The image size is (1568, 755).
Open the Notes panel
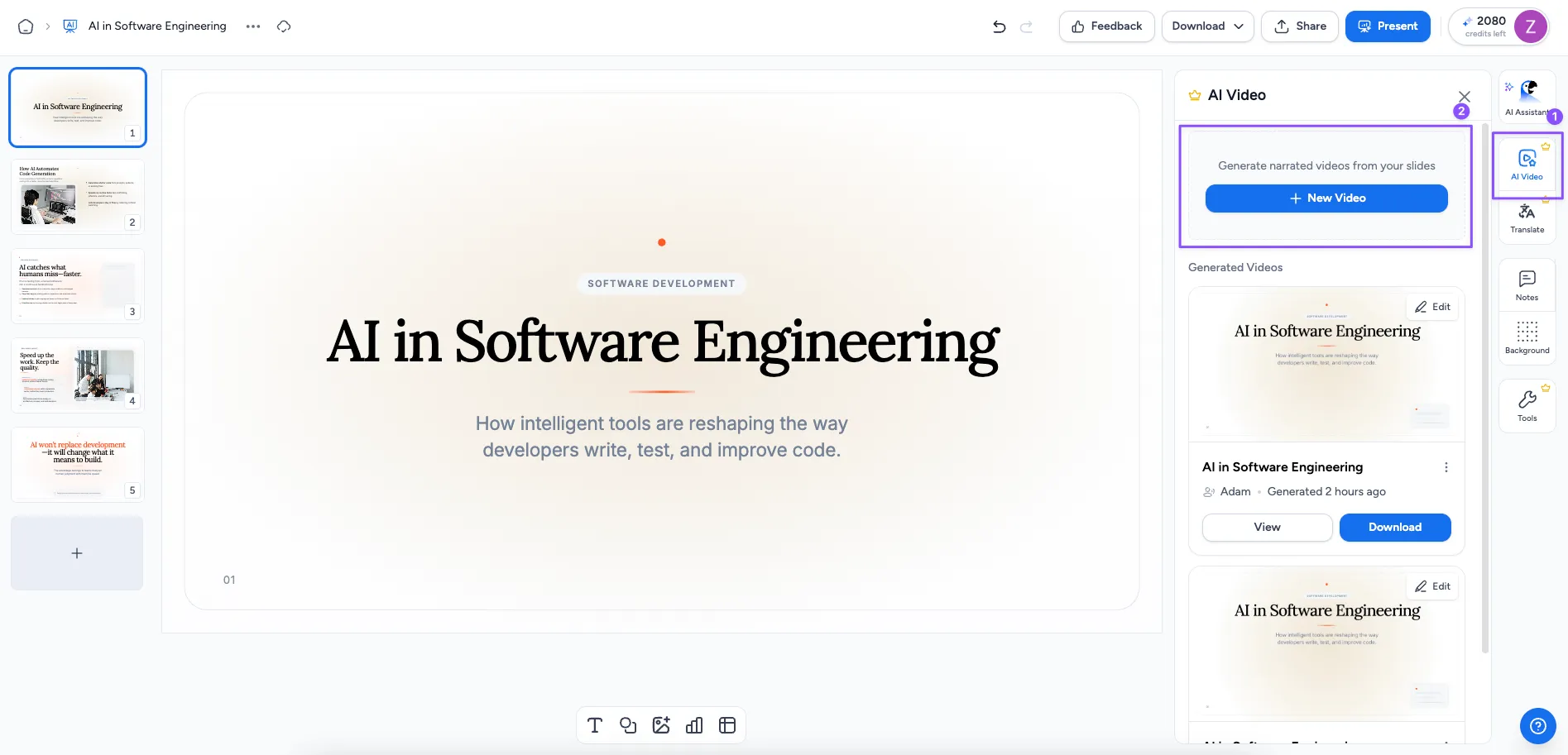pyautogui.click(x=1527, y=285)
